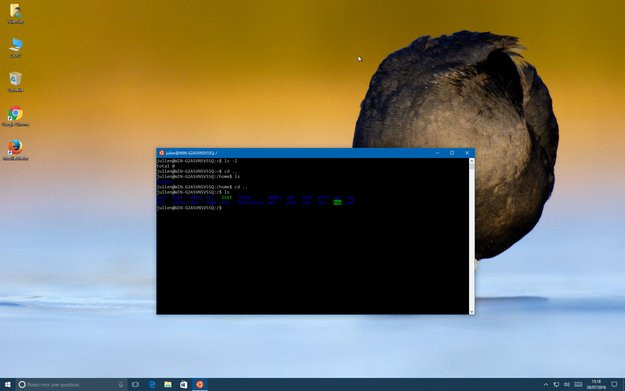Screen dimensions: 625x391
Task: Maximize the Bash terminal window
Action: (452, 153)
